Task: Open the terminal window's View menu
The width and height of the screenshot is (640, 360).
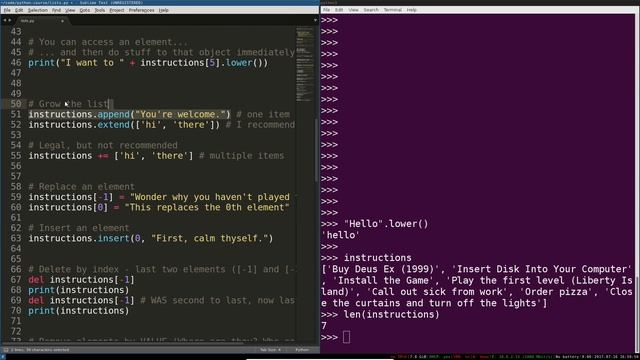Action: coord(353,10)
